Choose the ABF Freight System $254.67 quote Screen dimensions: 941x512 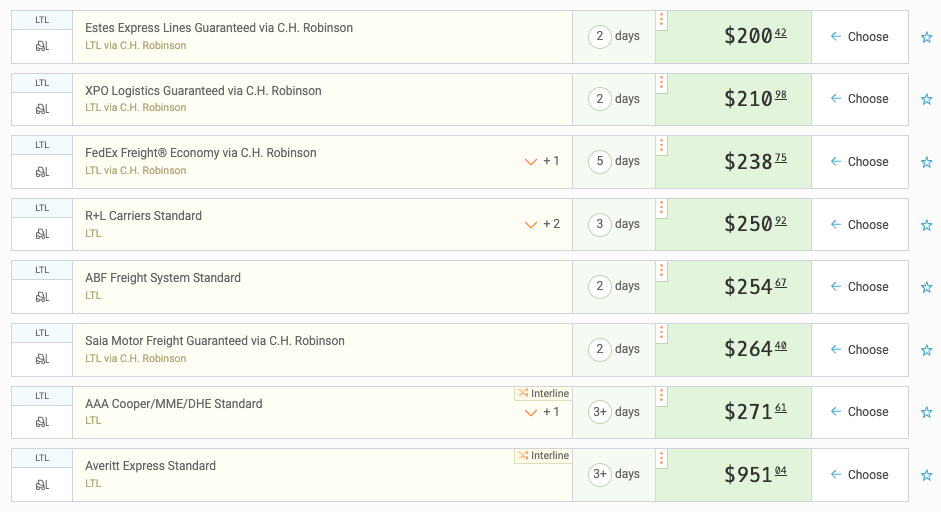coord(859,287)
